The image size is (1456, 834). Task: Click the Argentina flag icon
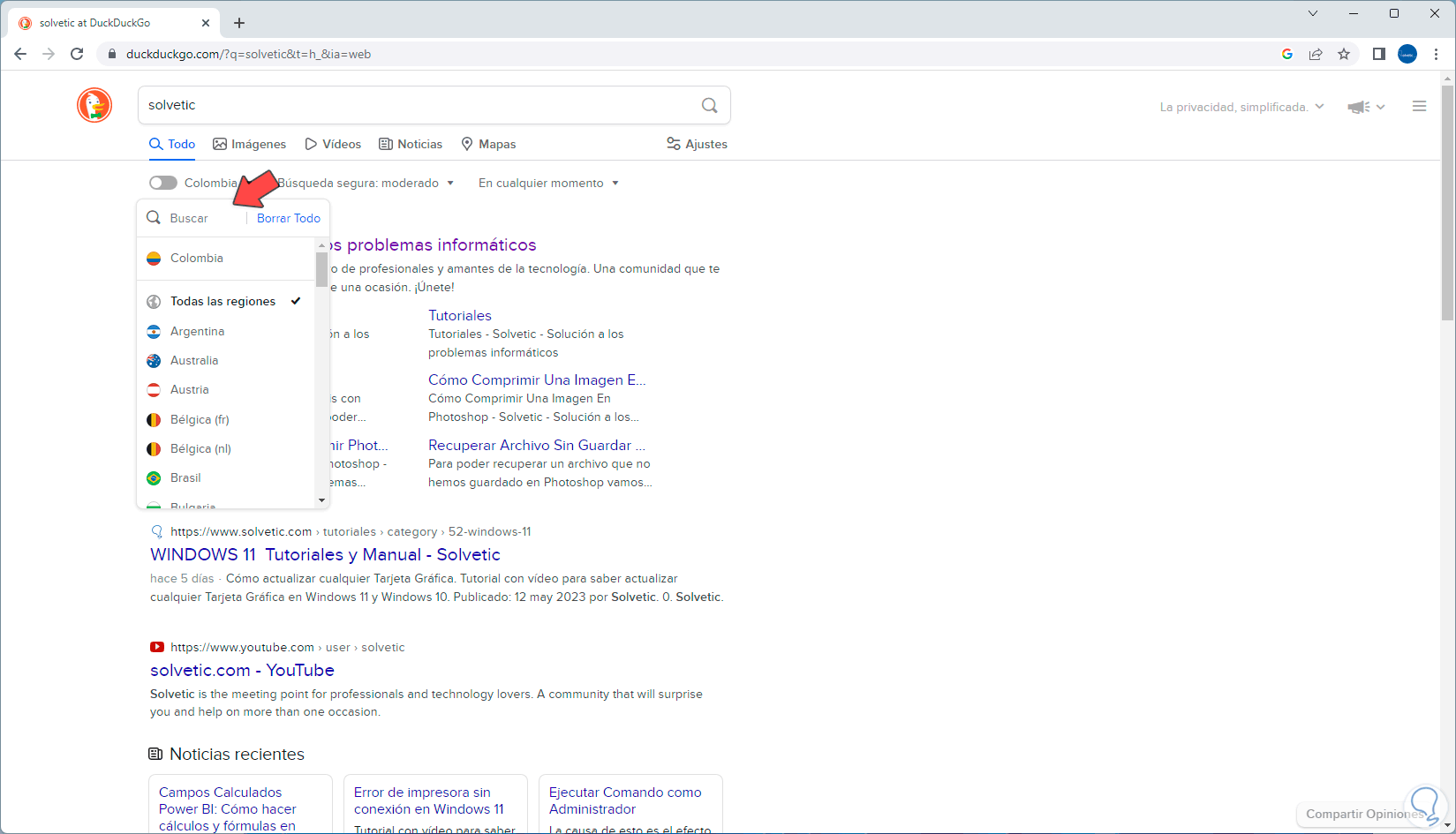coord(154,332)
